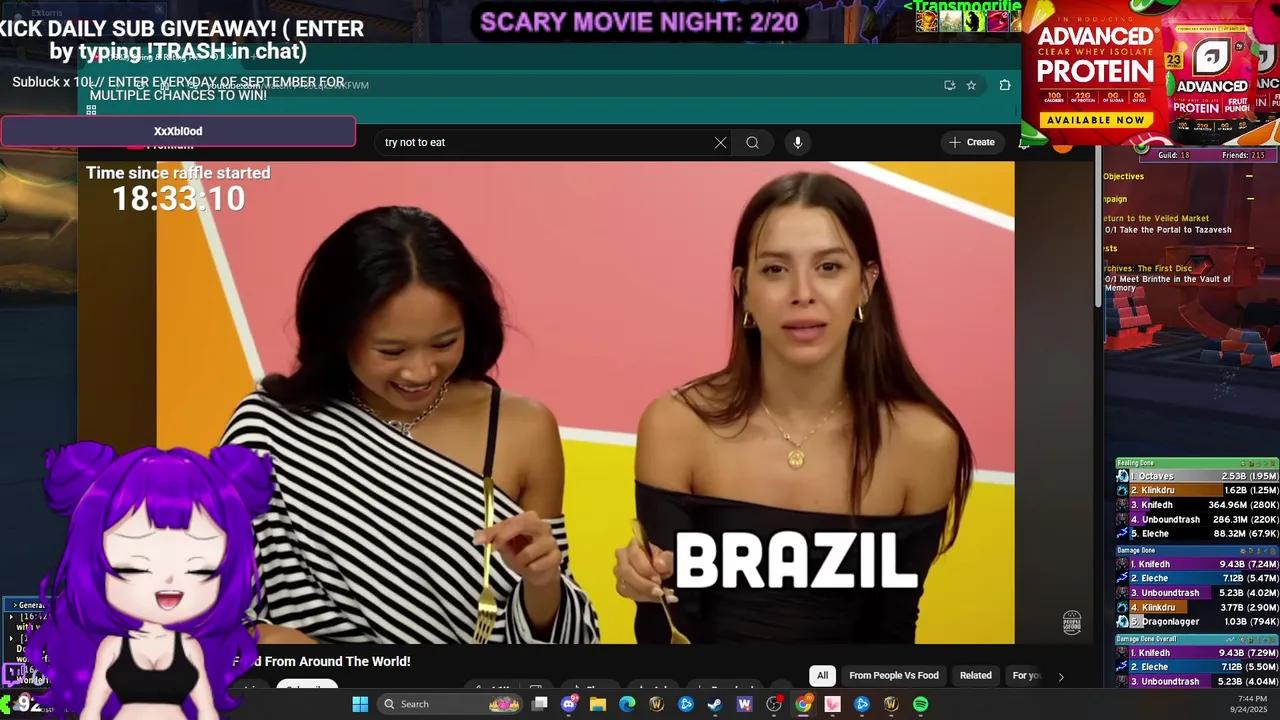Click the 'Friends: 215' info text
The image size is (1280, 720).
1243,155
